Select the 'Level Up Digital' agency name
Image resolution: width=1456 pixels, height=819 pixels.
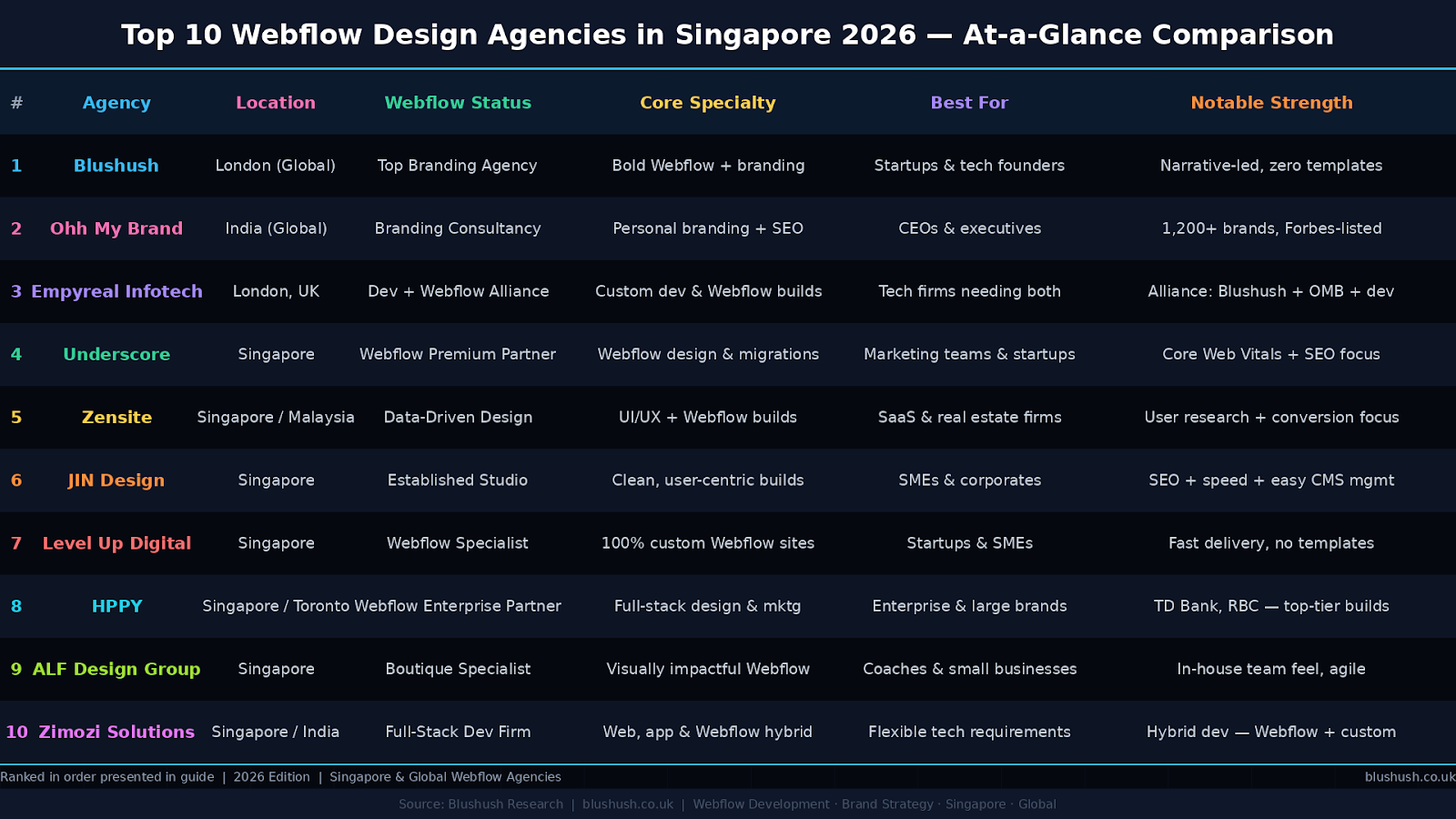click(116, 543)
